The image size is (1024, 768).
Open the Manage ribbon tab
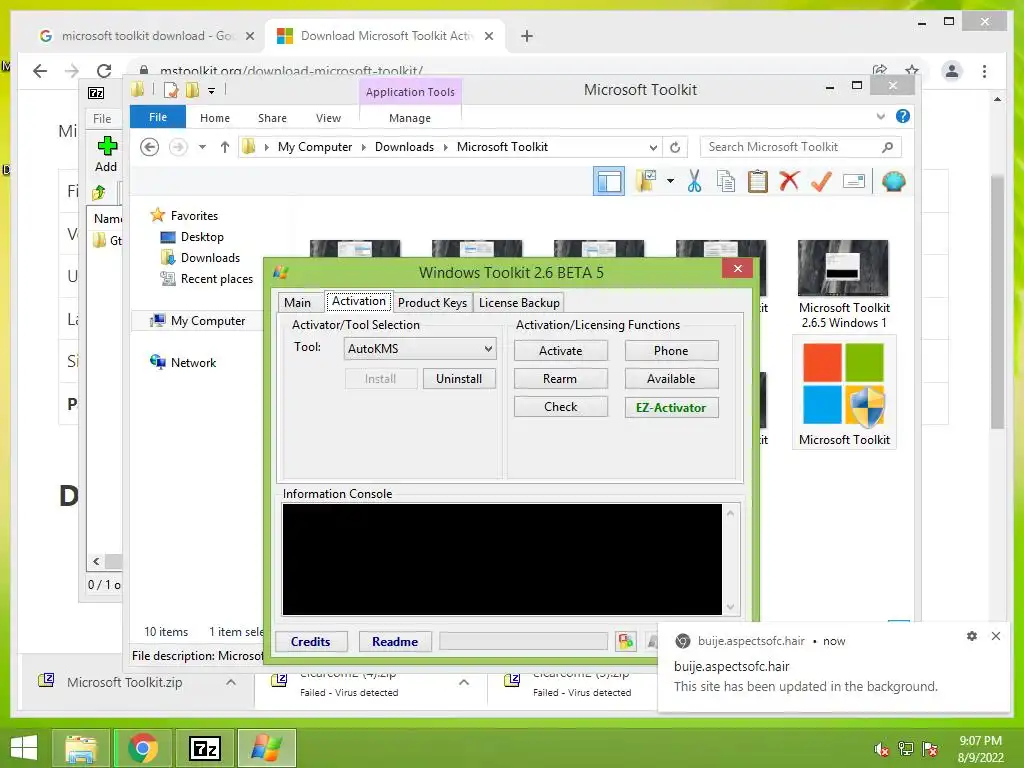pyautogui.click(x=410, y=118)
